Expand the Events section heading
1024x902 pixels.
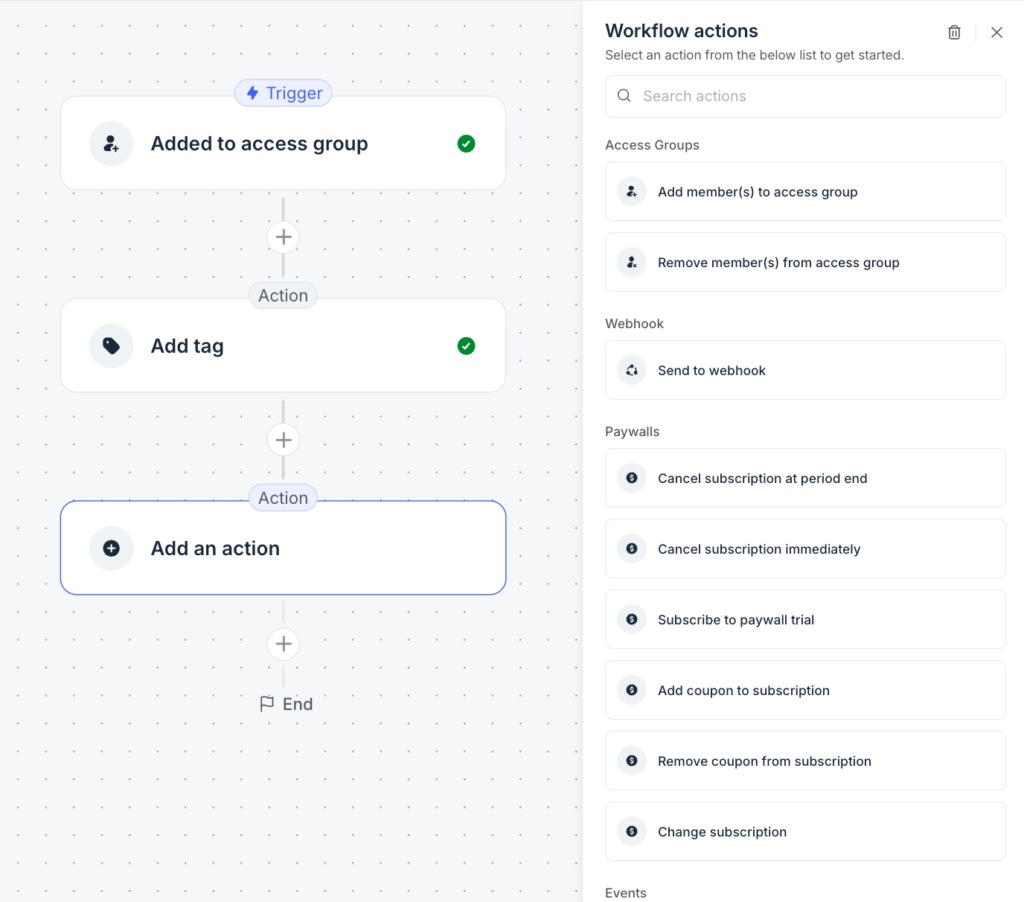[x=625, y=892]
